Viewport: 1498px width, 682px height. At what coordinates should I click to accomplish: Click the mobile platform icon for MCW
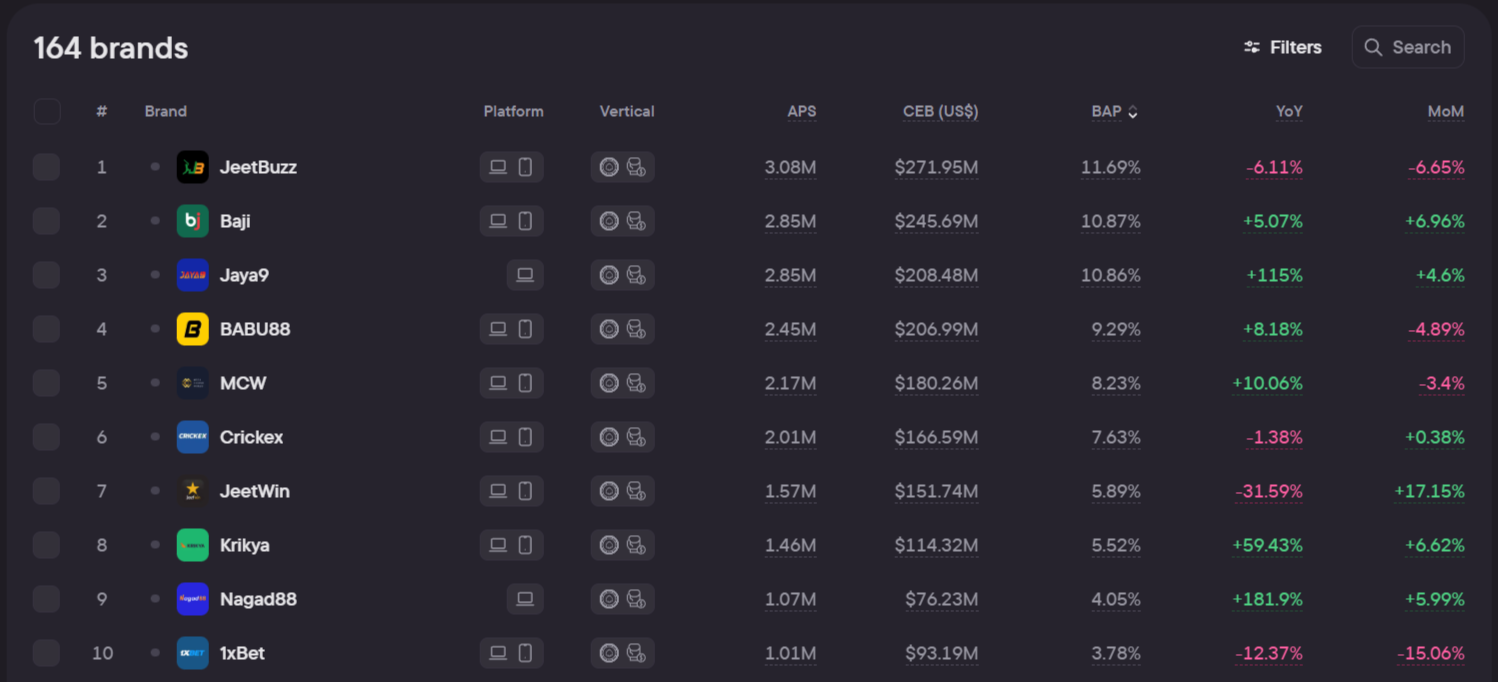click(525, 383)
